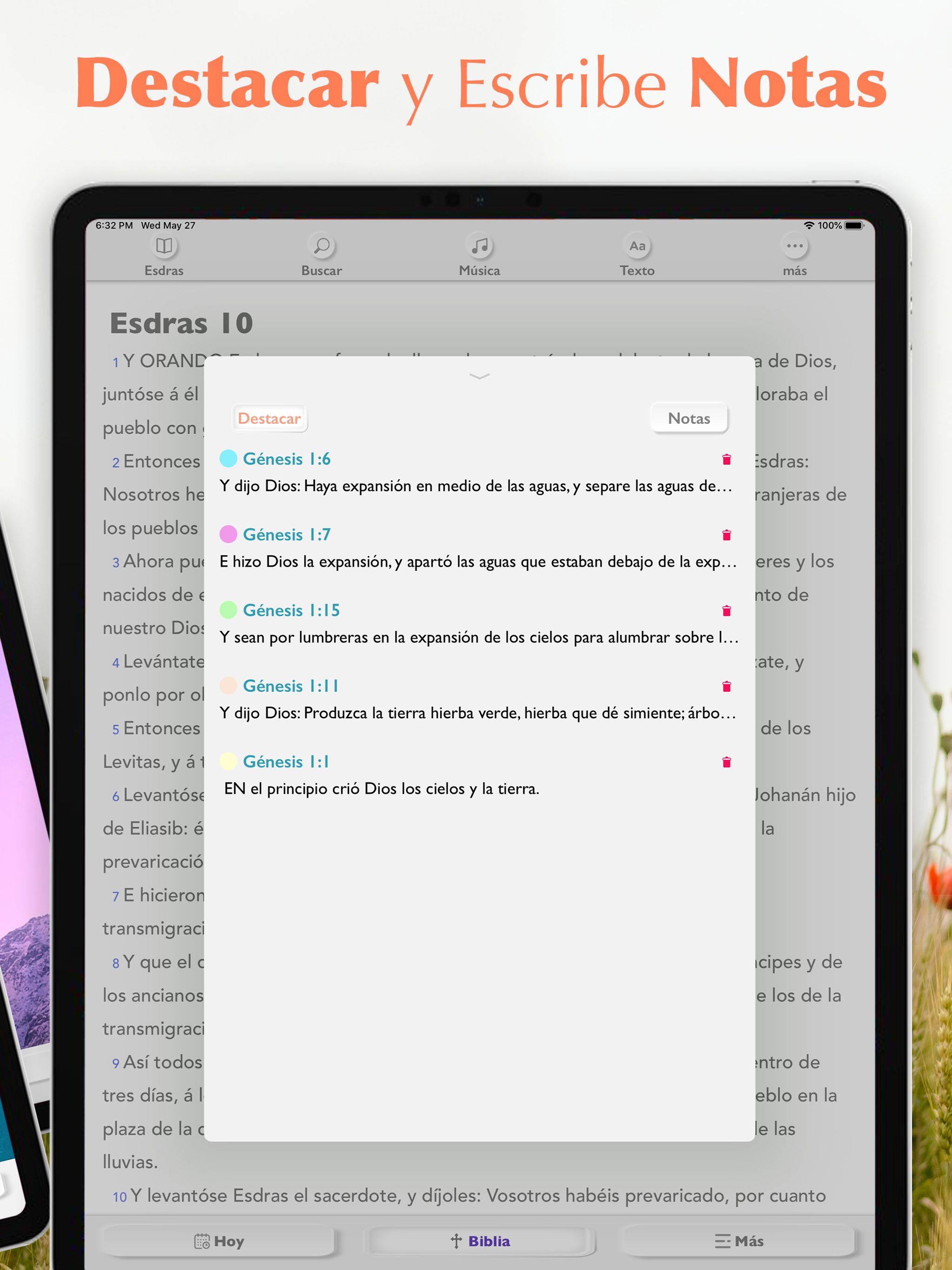
Task: Remove Génesis 1:15 highlight with trash icon
Action: pyautogui.click(x=727, y=611)
